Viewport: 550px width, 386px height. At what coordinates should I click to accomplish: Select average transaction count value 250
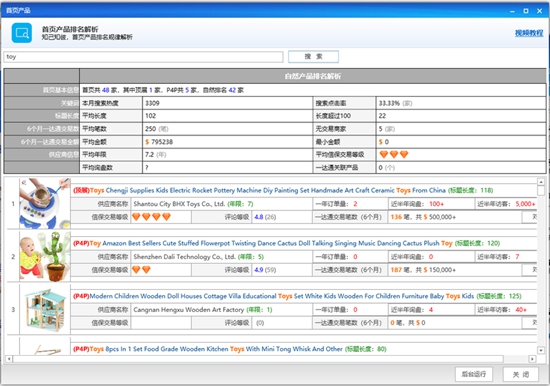tap(150, 129)
